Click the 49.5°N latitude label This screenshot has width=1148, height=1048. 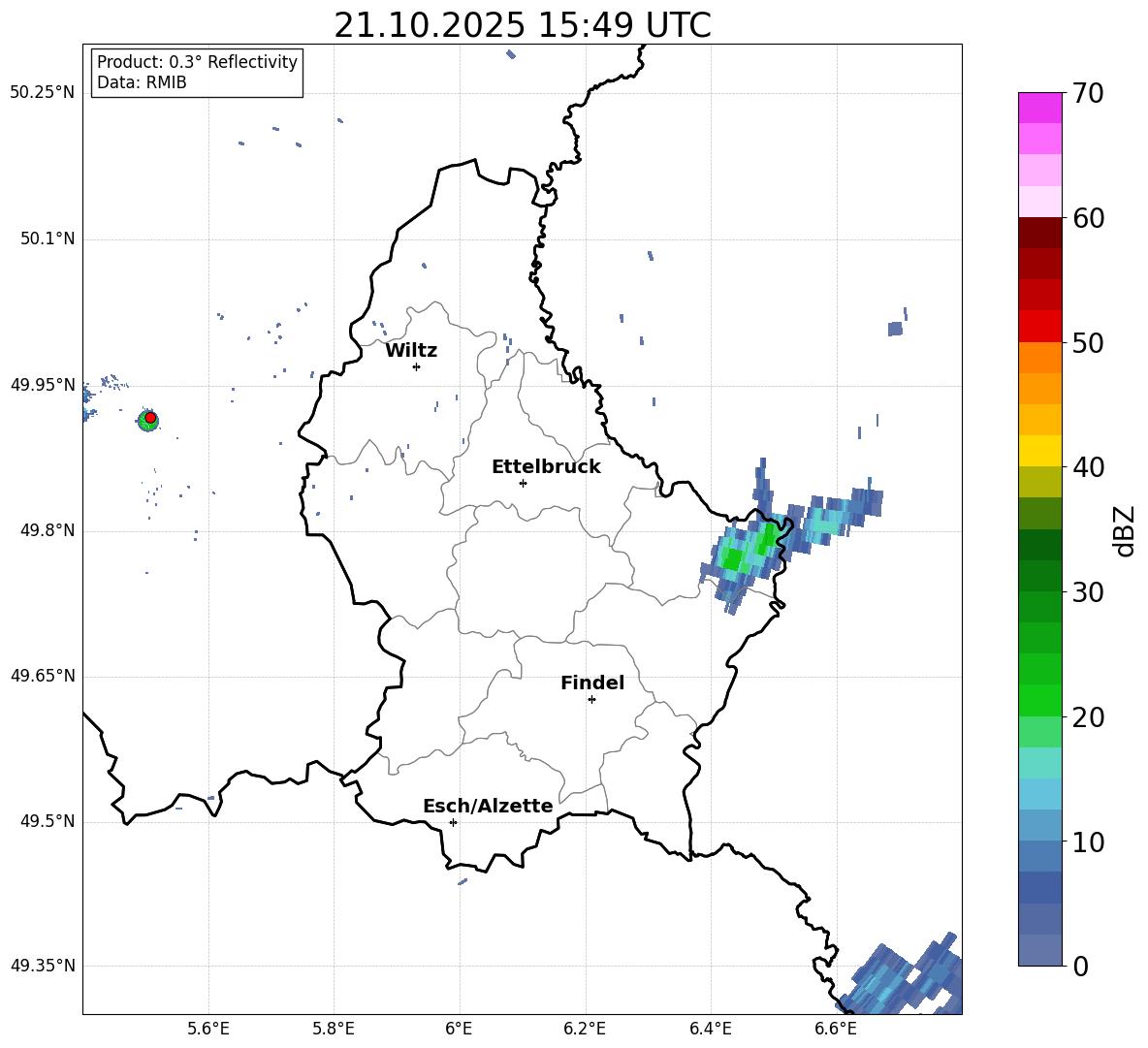tap(48, 821)
